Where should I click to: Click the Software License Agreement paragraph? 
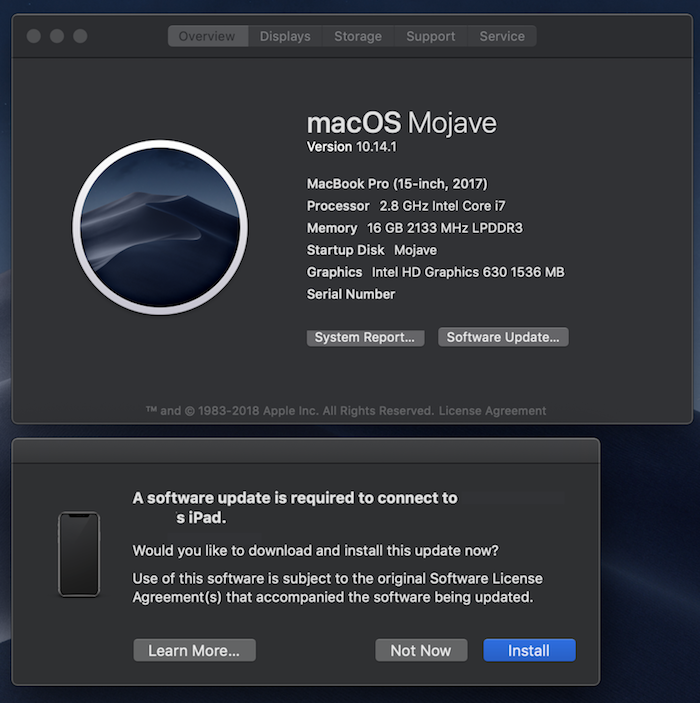(x=337, y=588)
